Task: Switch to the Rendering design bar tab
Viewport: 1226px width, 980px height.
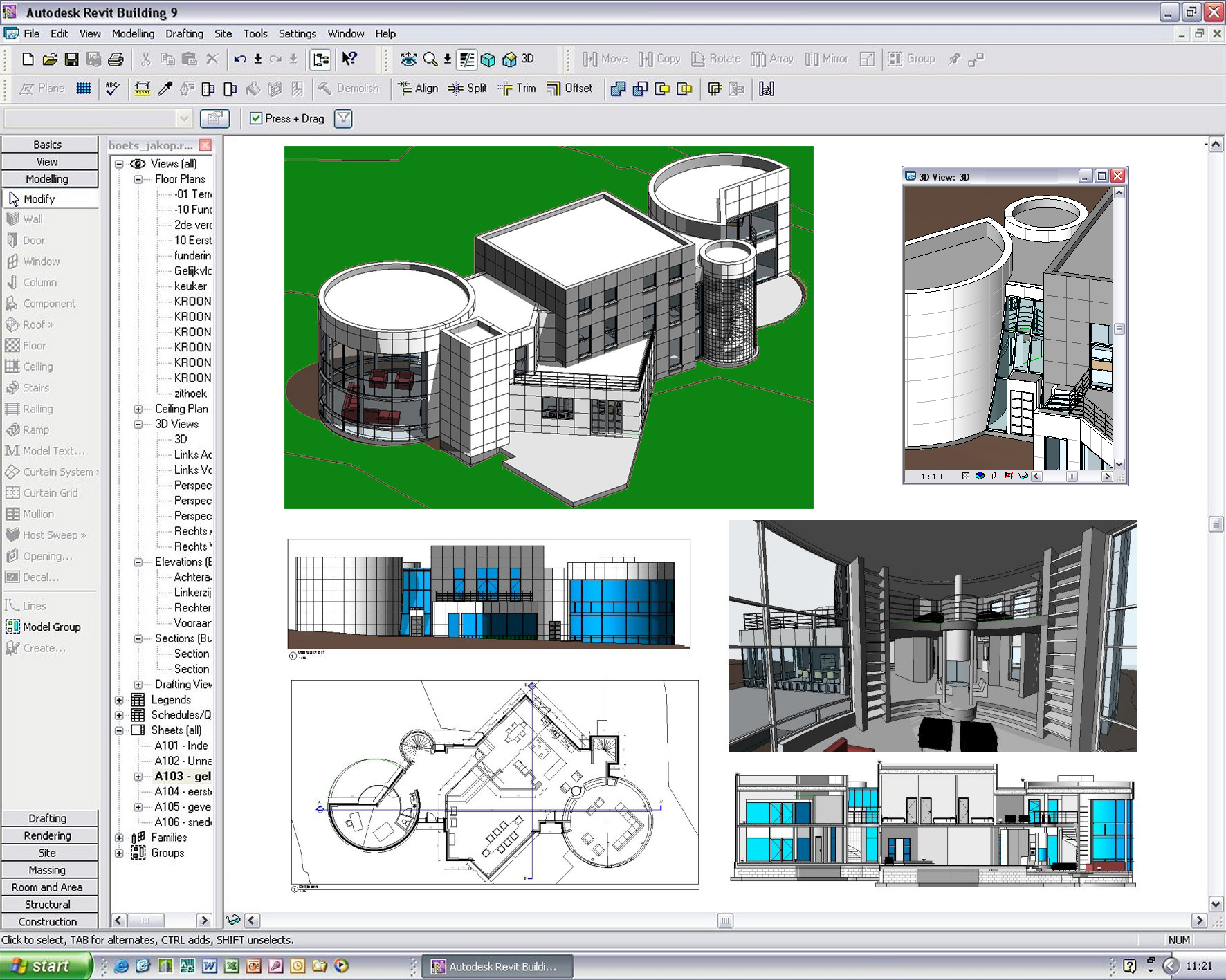Action: tap(49, 835)
